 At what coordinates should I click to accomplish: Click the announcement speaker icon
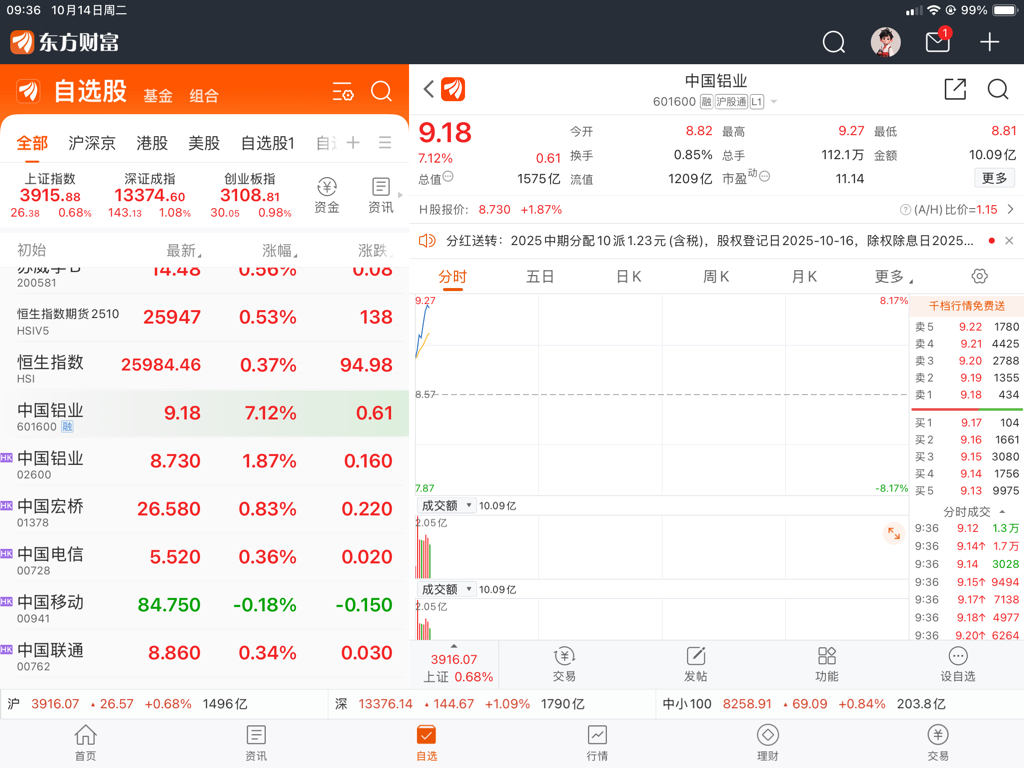pos(427,241)
